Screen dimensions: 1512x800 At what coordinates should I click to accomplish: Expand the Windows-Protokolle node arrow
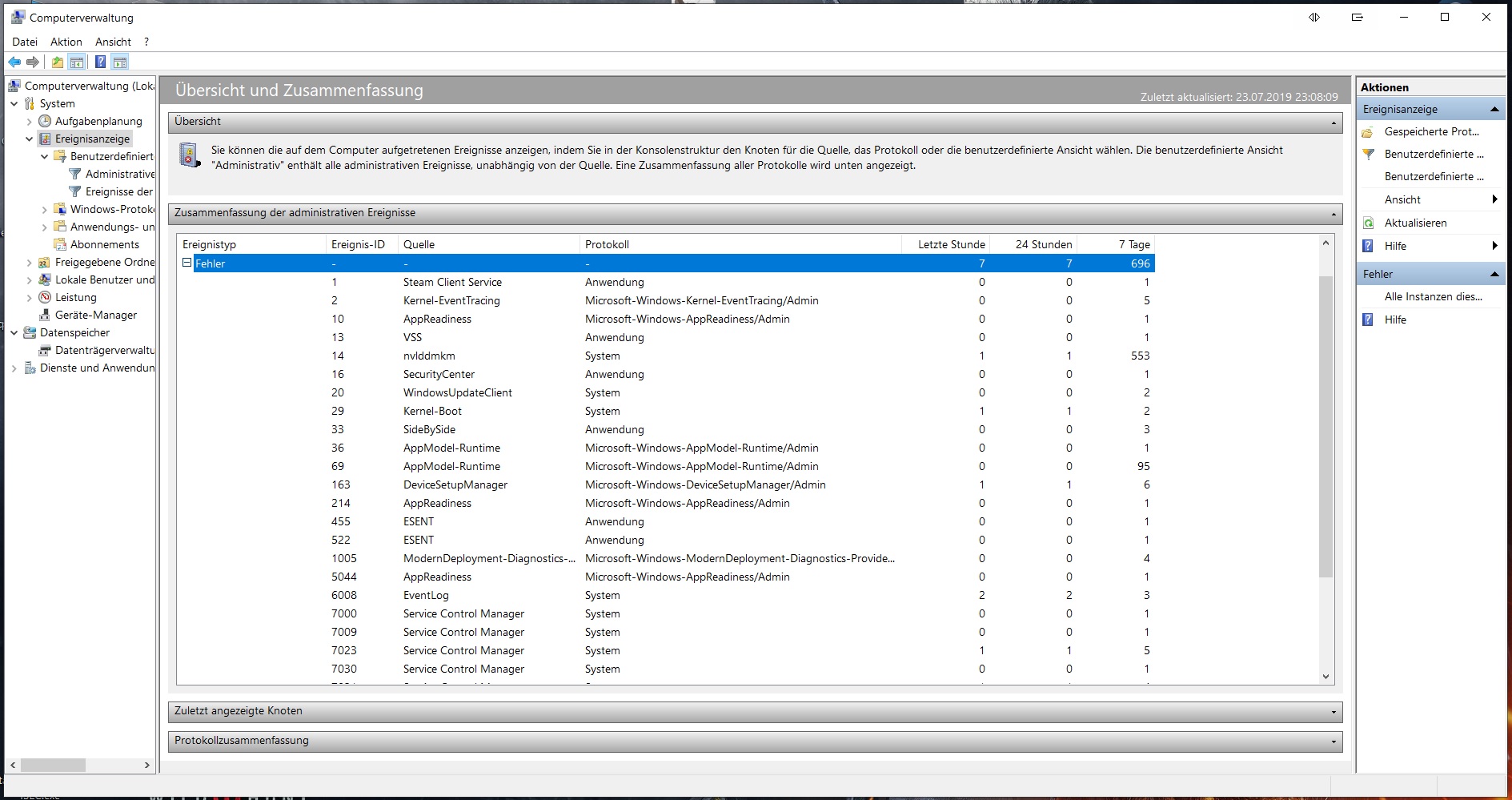click(x=45, y=210)
